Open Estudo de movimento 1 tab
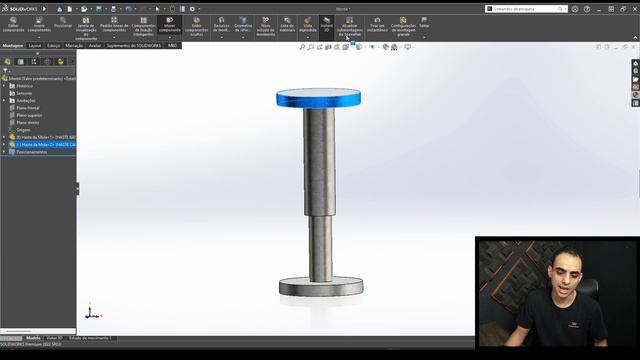This screenshot has height=360, width=640. coord(90,338)
